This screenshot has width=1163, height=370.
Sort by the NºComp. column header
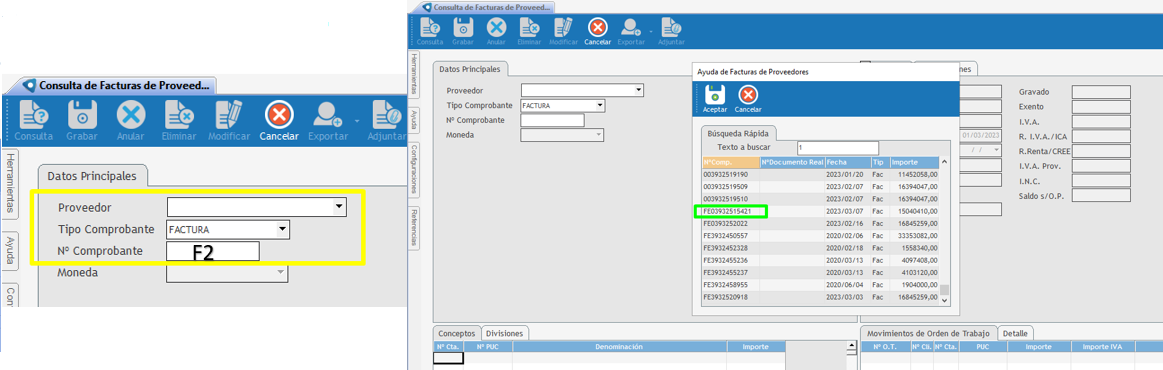[x=731, y=162]
